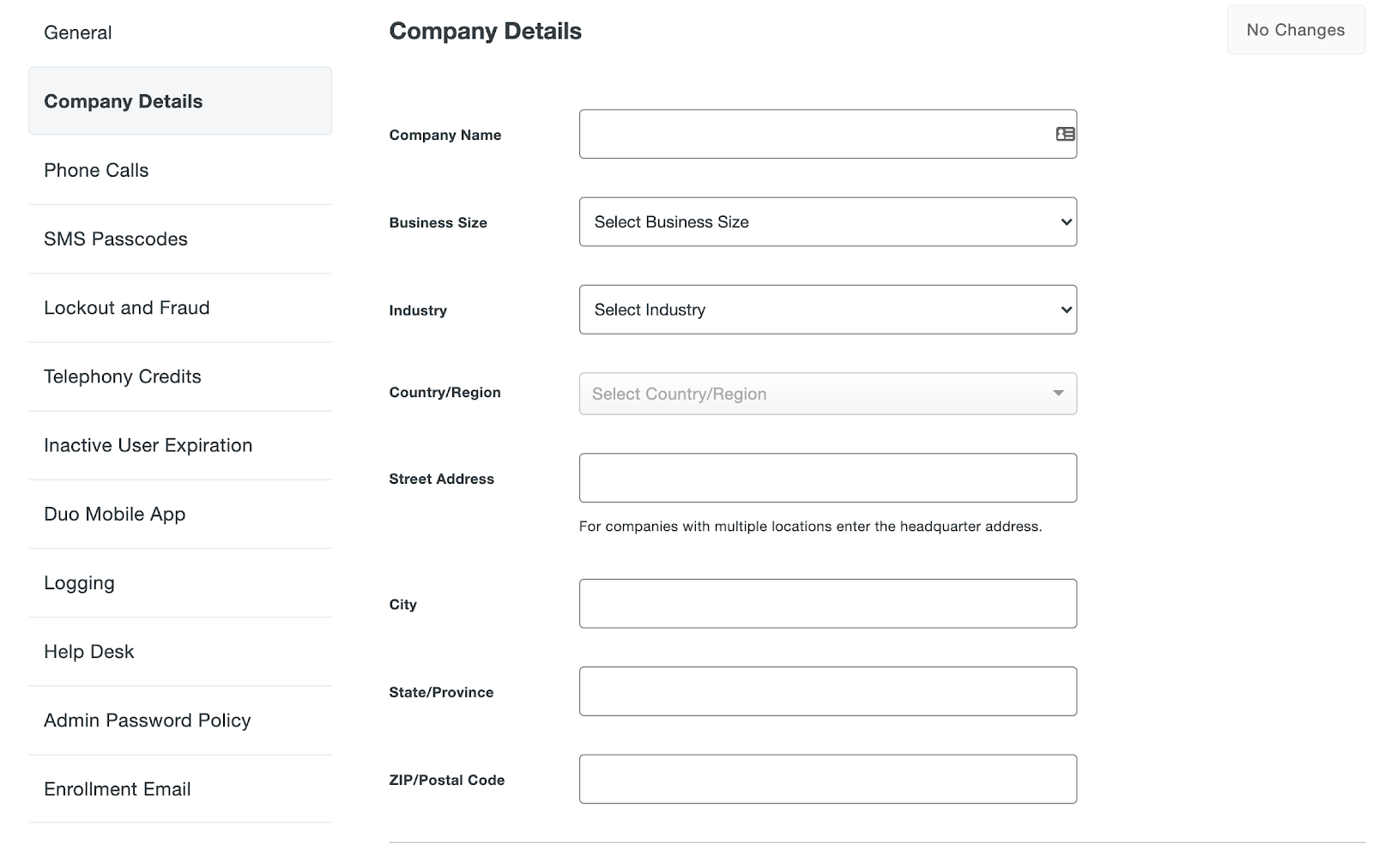Open the Country/Region selector

(826, 394)
